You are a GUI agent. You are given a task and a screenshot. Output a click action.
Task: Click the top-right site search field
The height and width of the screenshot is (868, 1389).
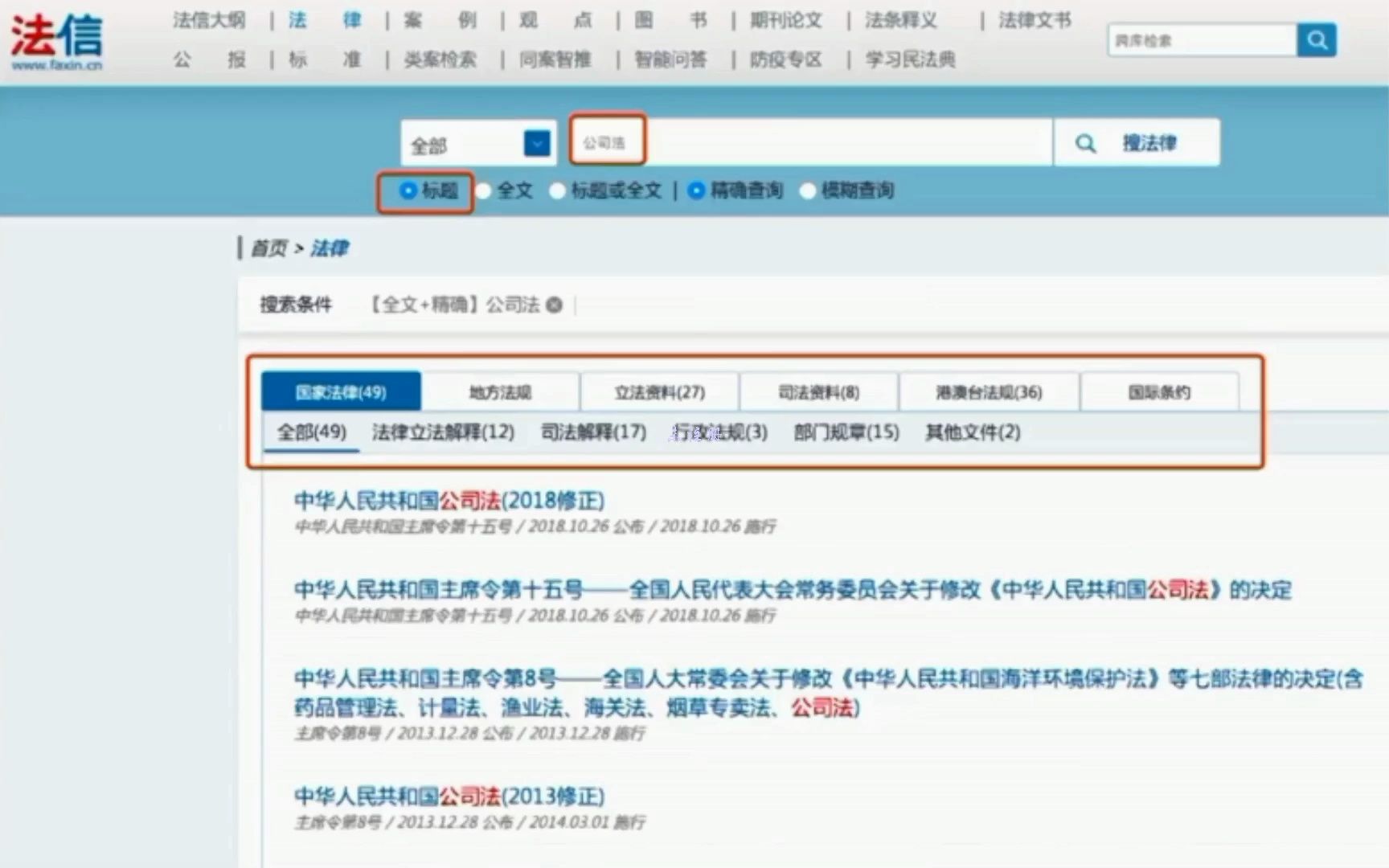1203,39
